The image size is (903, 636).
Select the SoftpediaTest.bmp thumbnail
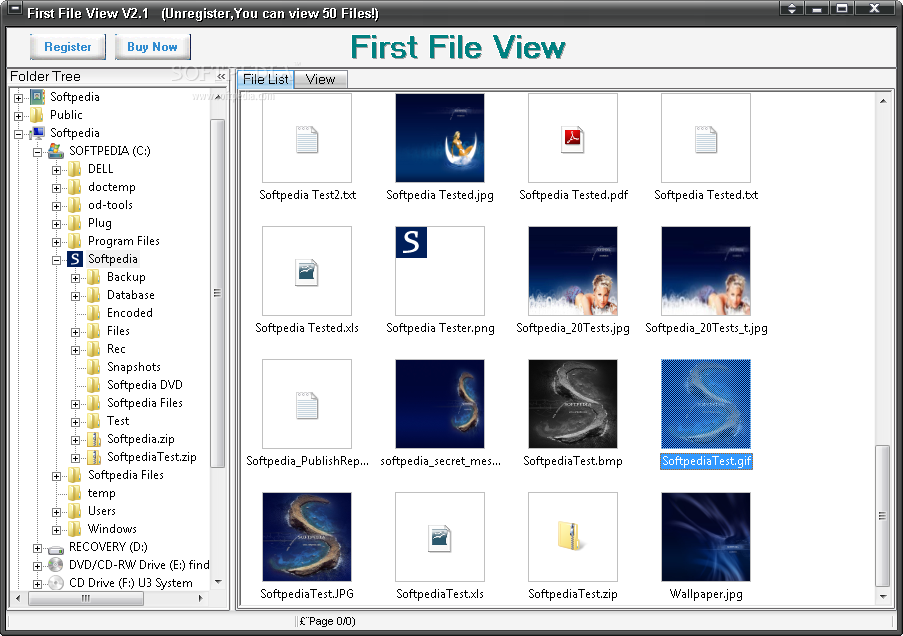click(x=573, y=404)
